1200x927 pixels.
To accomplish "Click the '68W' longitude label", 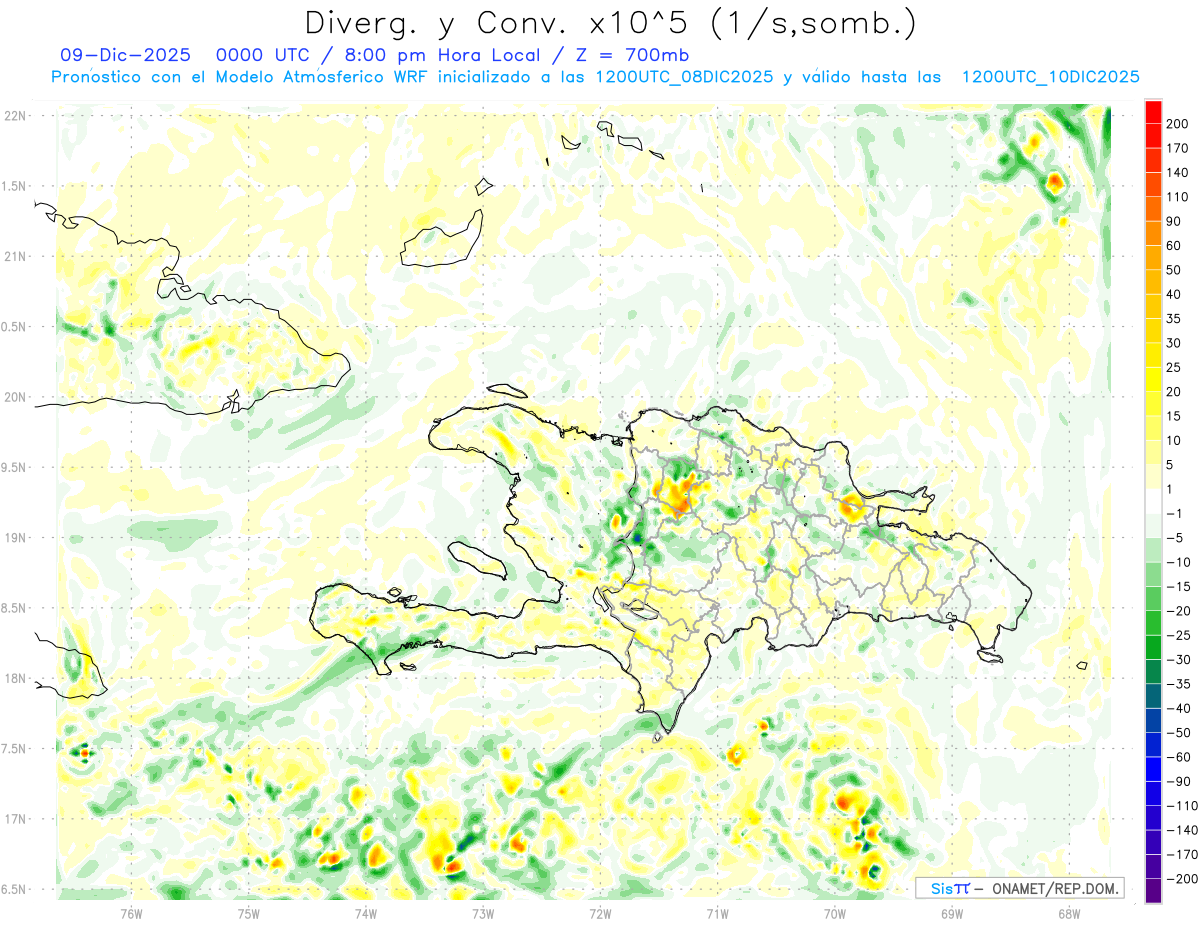I will (1069, 913).
